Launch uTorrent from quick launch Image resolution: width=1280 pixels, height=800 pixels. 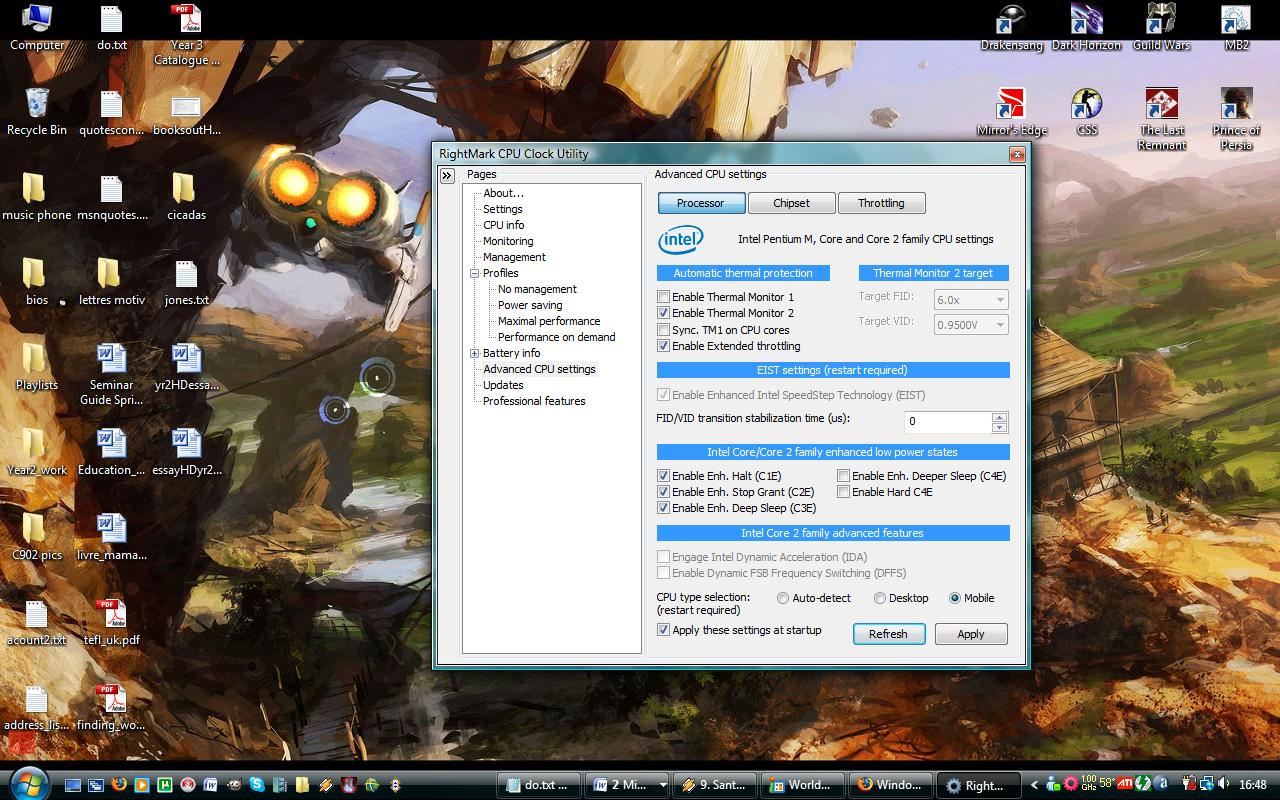(165, 785)
